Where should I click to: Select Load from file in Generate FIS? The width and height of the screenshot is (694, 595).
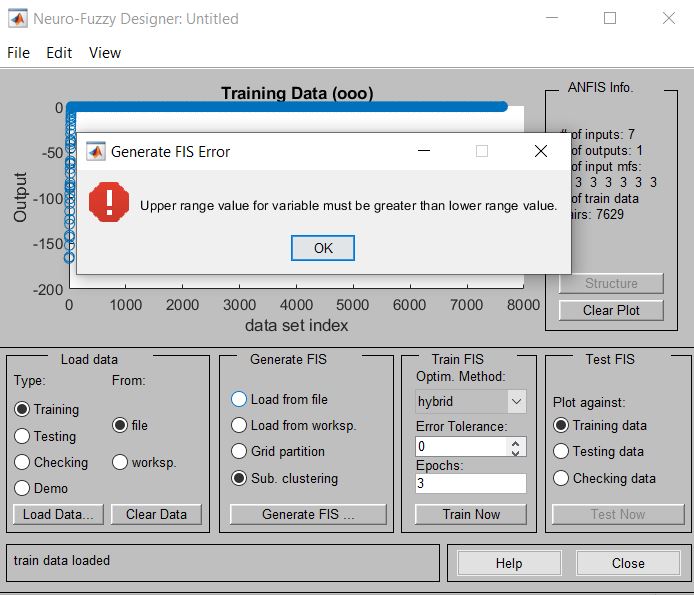(239, 399)
